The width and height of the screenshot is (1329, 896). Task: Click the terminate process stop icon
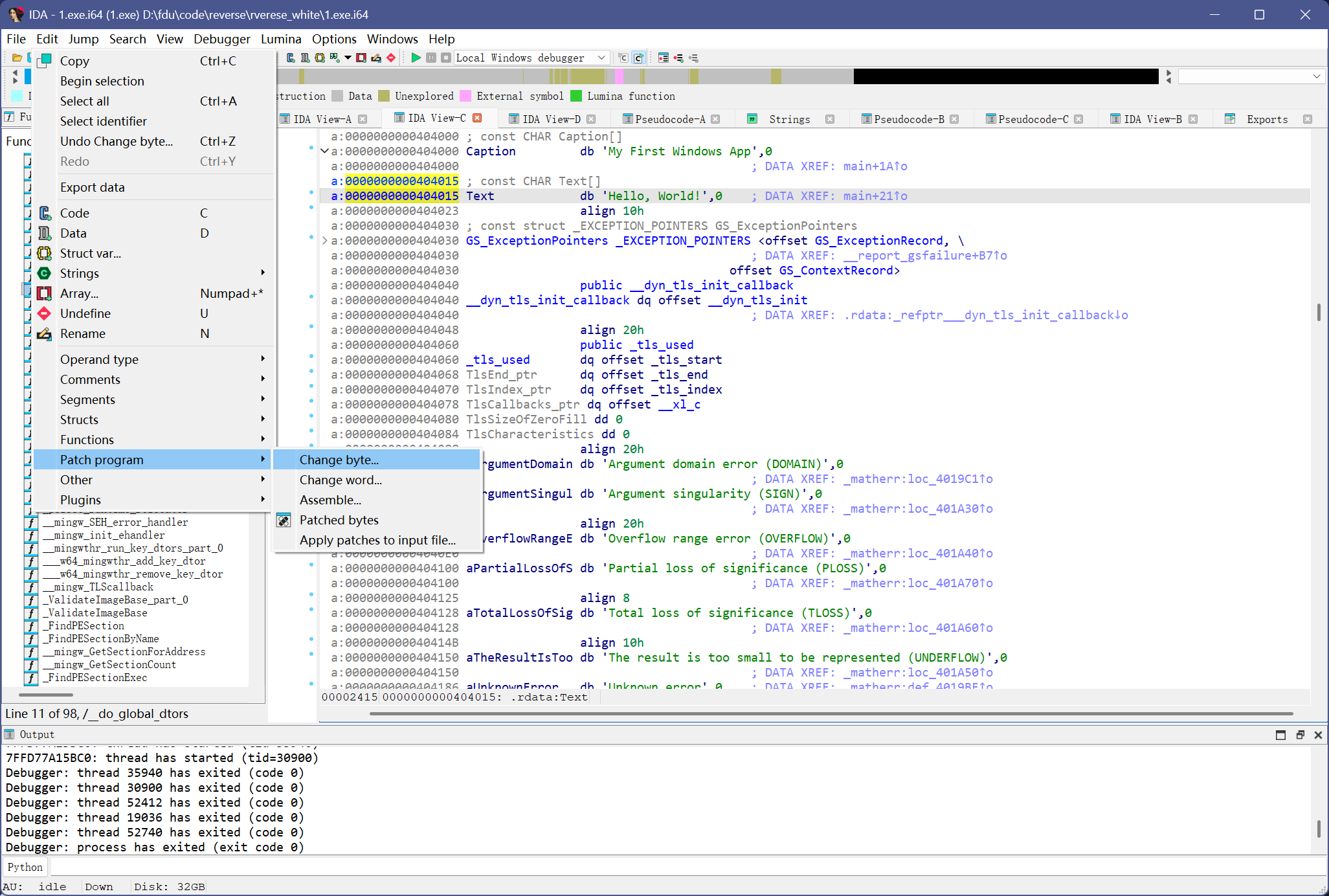tap(446, 58)
